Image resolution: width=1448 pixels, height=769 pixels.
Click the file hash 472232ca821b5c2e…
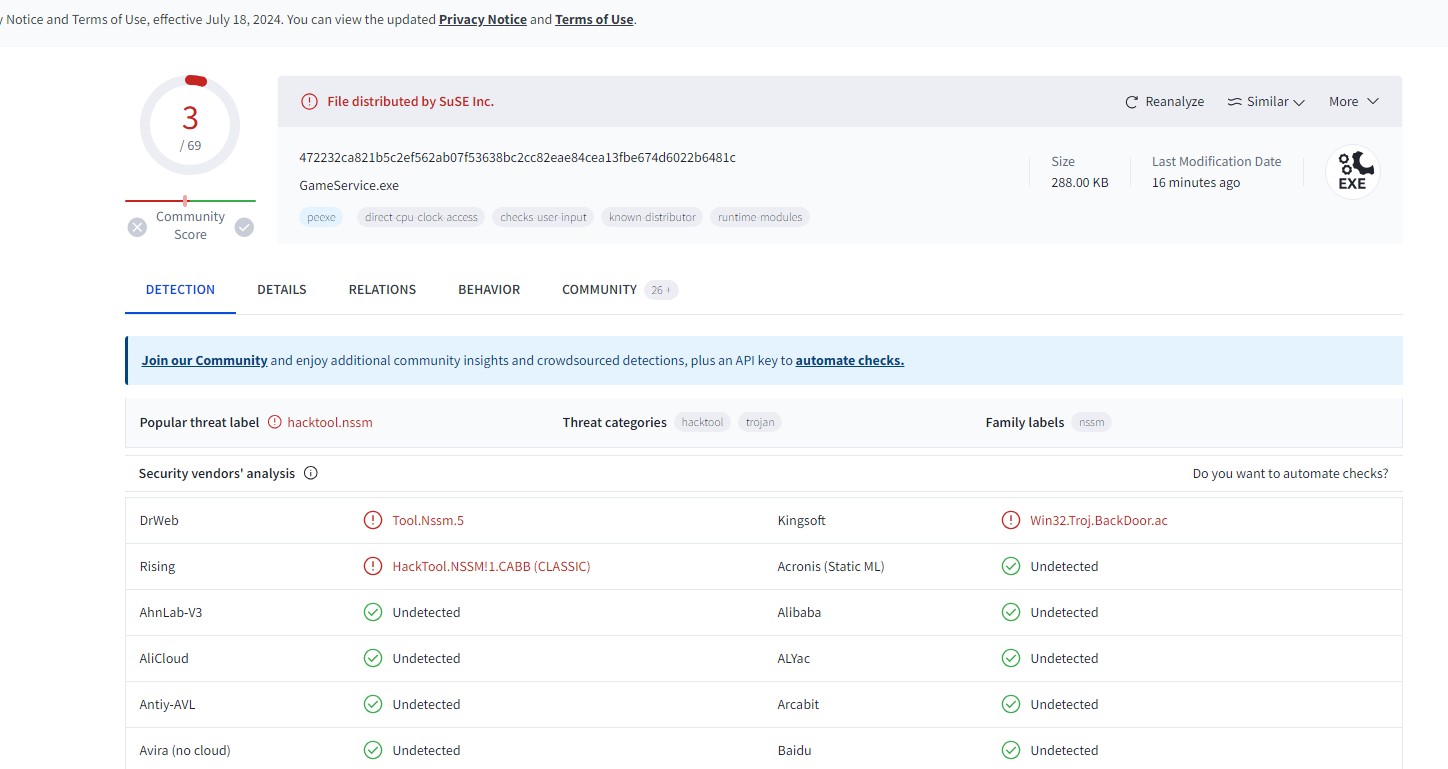click(x=517, y=158)
